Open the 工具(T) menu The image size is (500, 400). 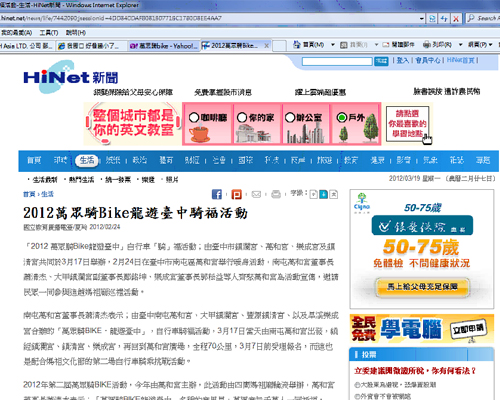coord(49,33)
